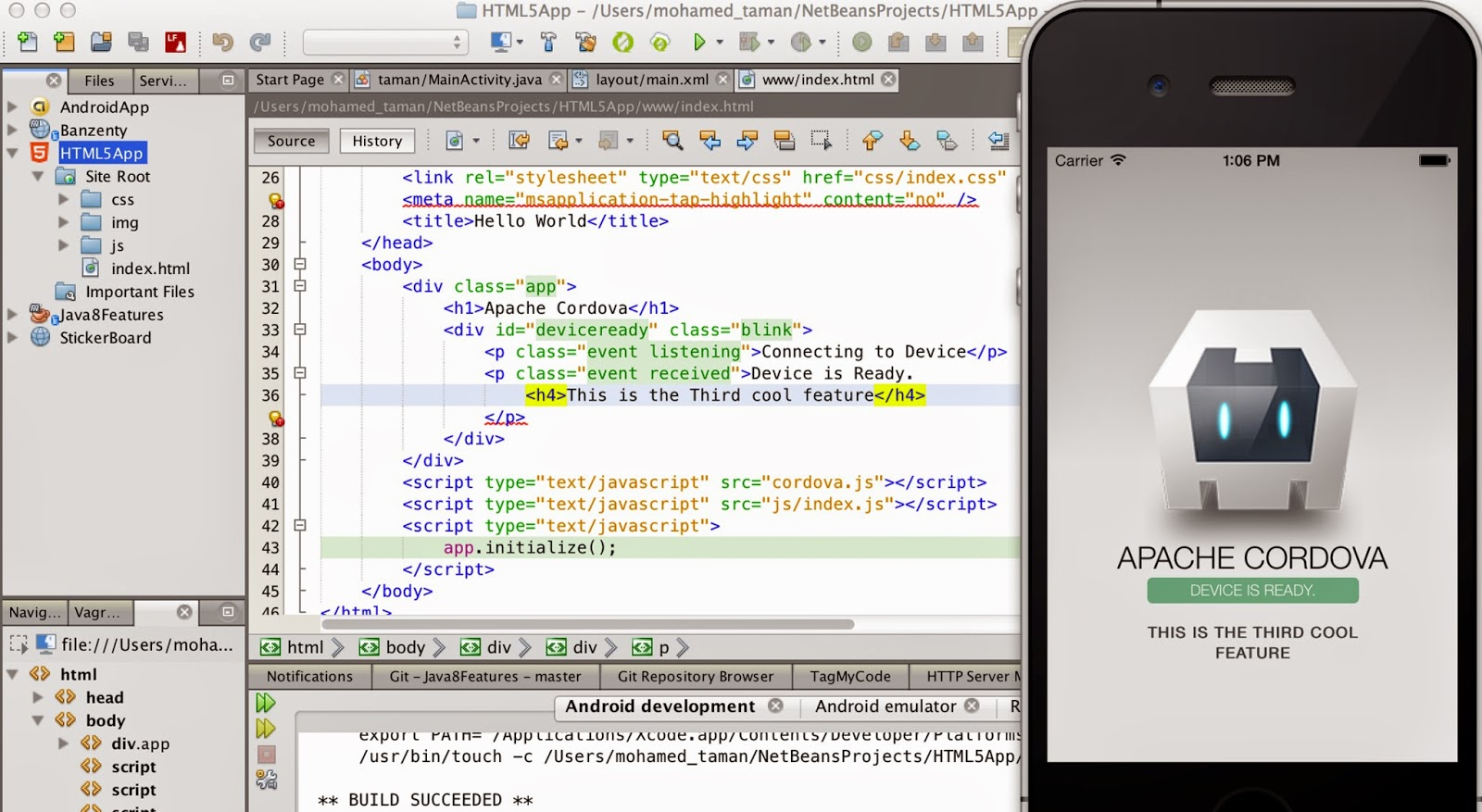Click the Source view button
The image size is (1482, 812).
(x=291, y=141)
